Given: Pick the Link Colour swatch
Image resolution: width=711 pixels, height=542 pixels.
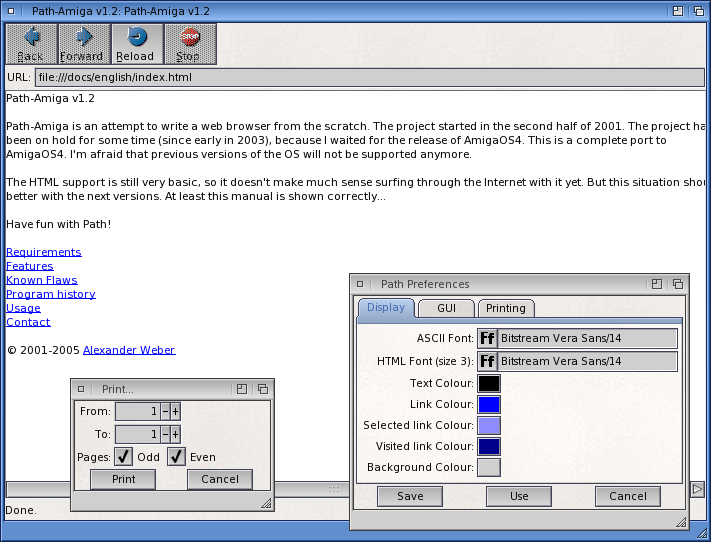Looking at the screenshot, I should [489, 405].
